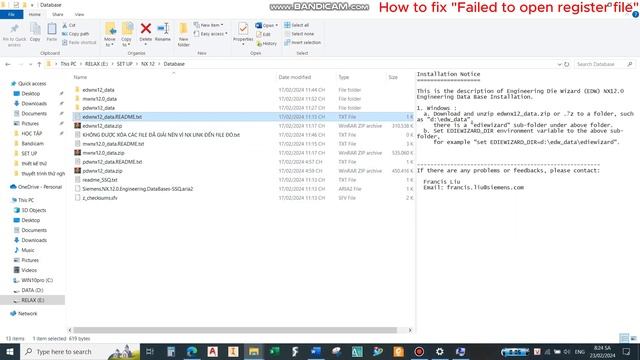Refresh the Database folder view
The height and width of the screenshot is (360, 640).
(567, 64)
